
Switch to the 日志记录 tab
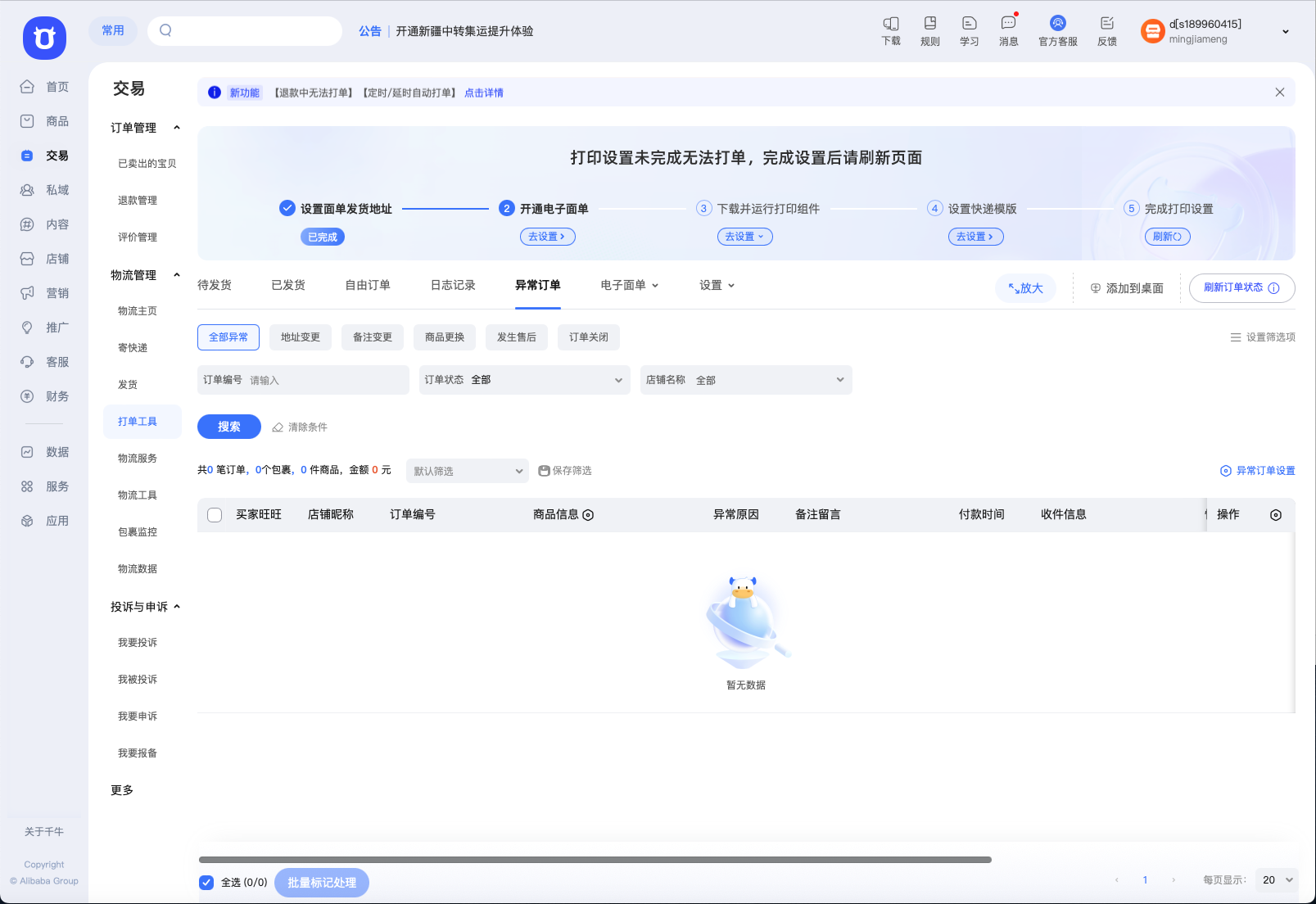453,285
